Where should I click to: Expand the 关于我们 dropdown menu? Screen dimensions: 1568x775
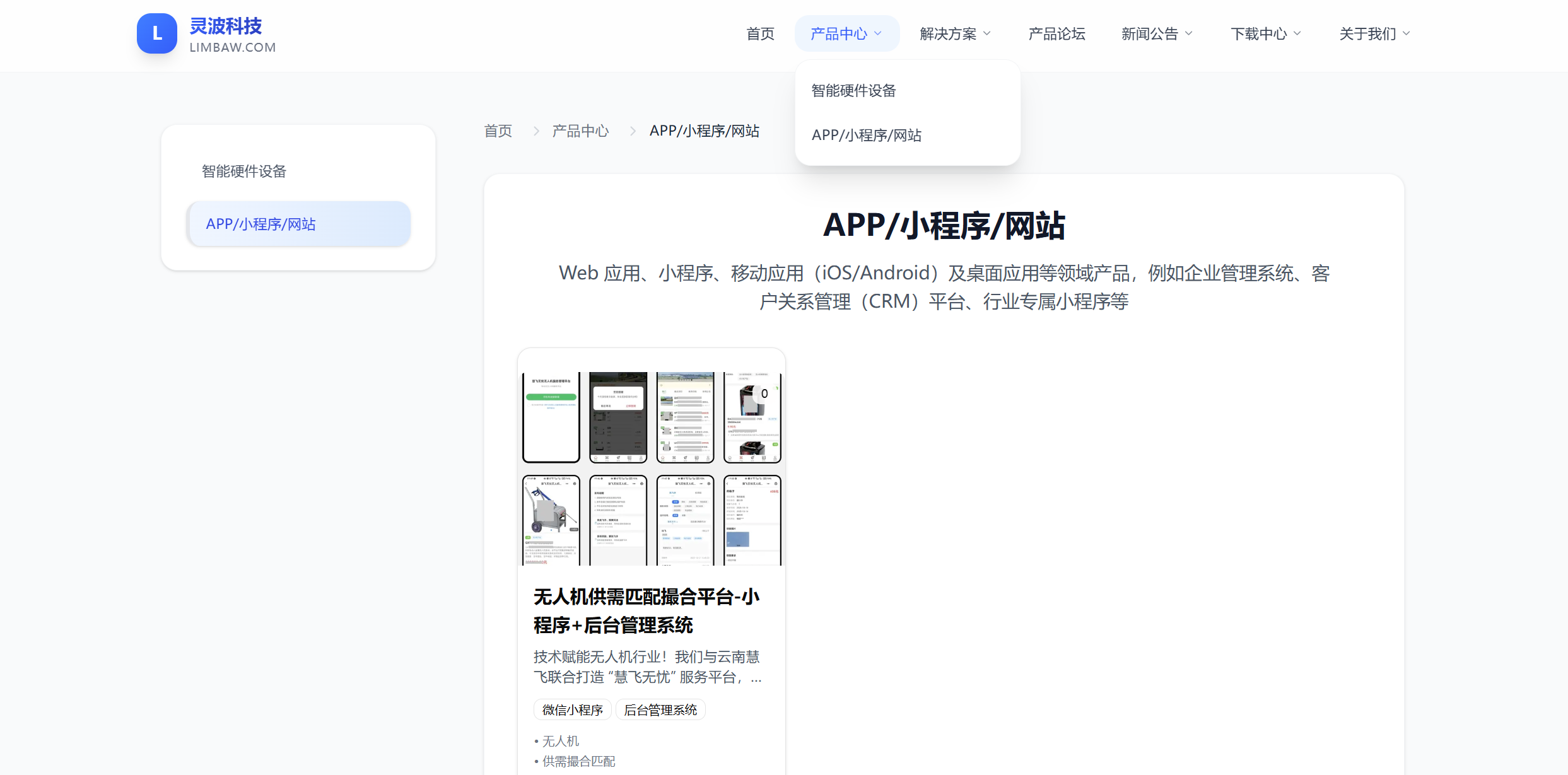[x=1374, y=34]
